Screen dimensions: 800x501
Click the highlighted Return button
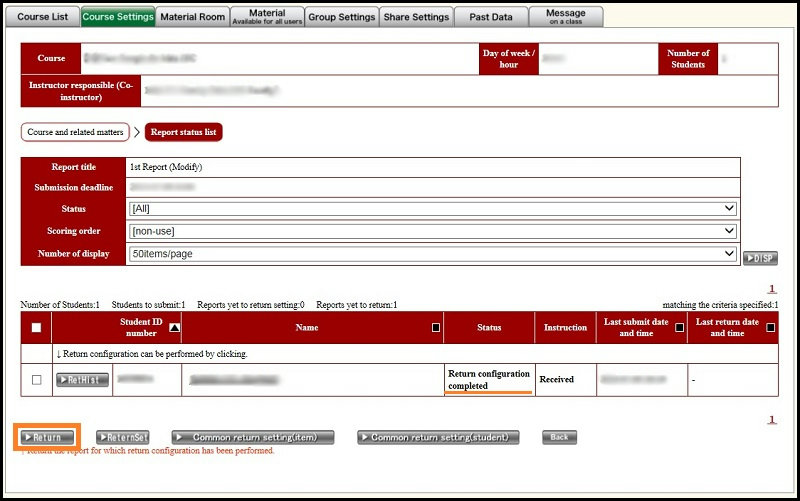coord(47,437)
